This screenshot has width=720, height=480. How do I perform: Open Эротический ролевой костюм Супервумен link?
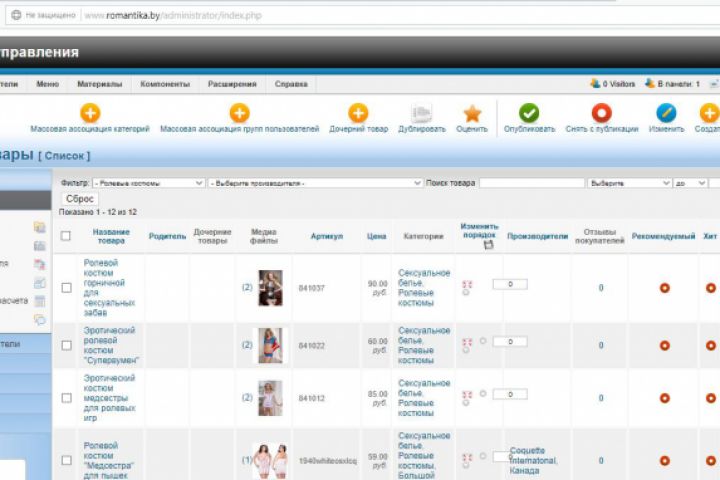[111, 345]
